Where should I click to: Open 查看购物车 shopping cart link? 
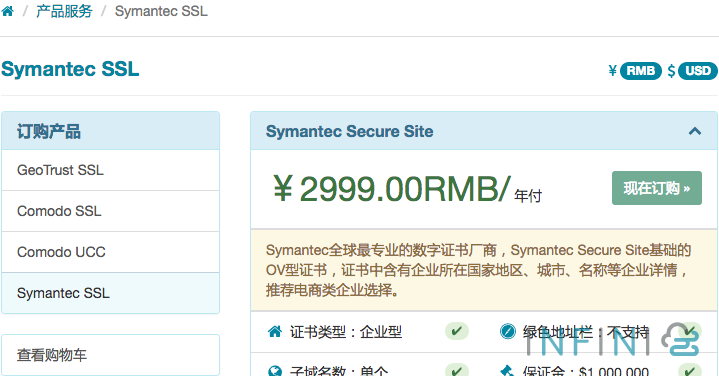point(111,355)
